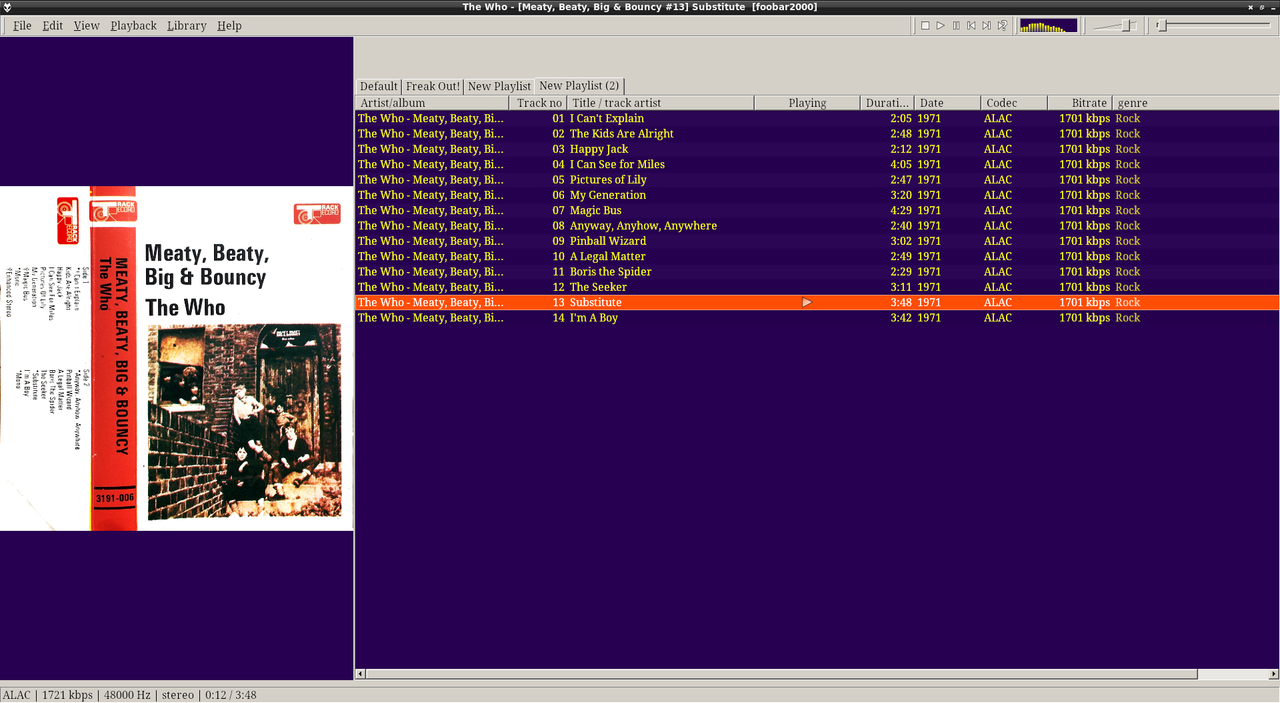Switch to the Default playlist tab
This screenshot has height=703, width=1280.
[x=379, y=86]
